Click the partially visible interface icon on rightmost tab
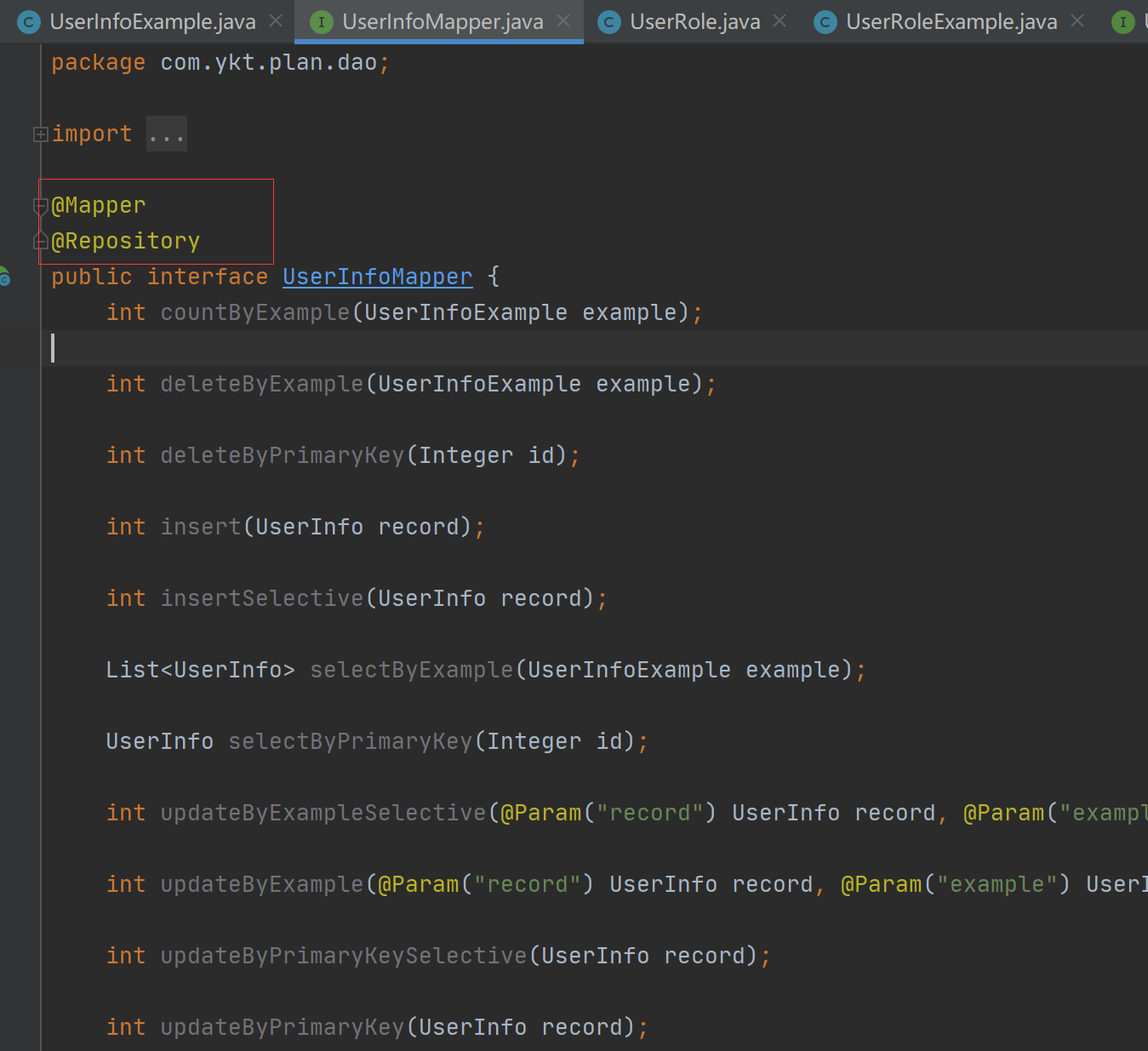Screen dimensions: 1148x1051 tap(1125, 22)
